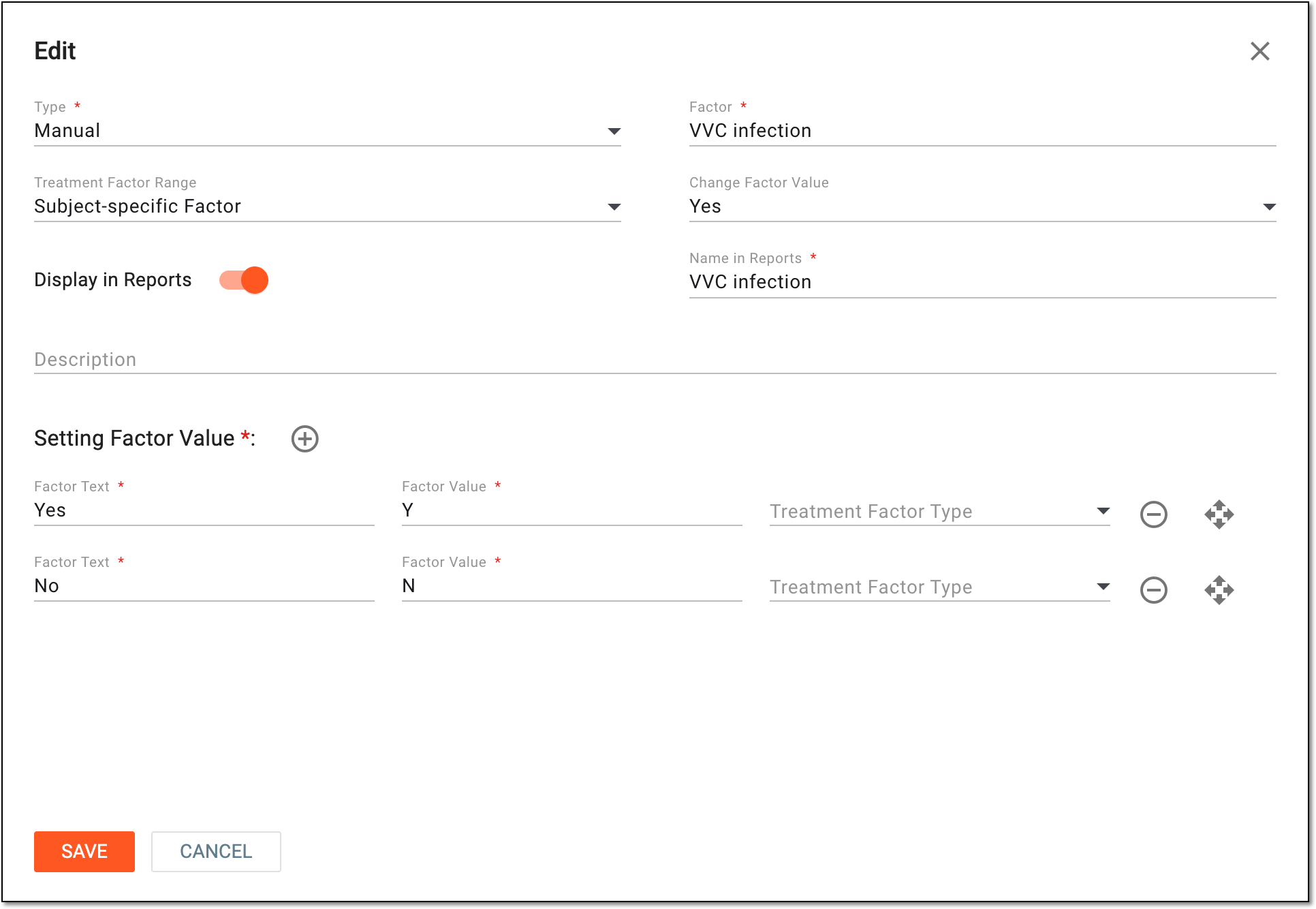Open the Type dropdown showing Manual
Viewport: 1316px width, 909px height.
(x=327, y=131)
